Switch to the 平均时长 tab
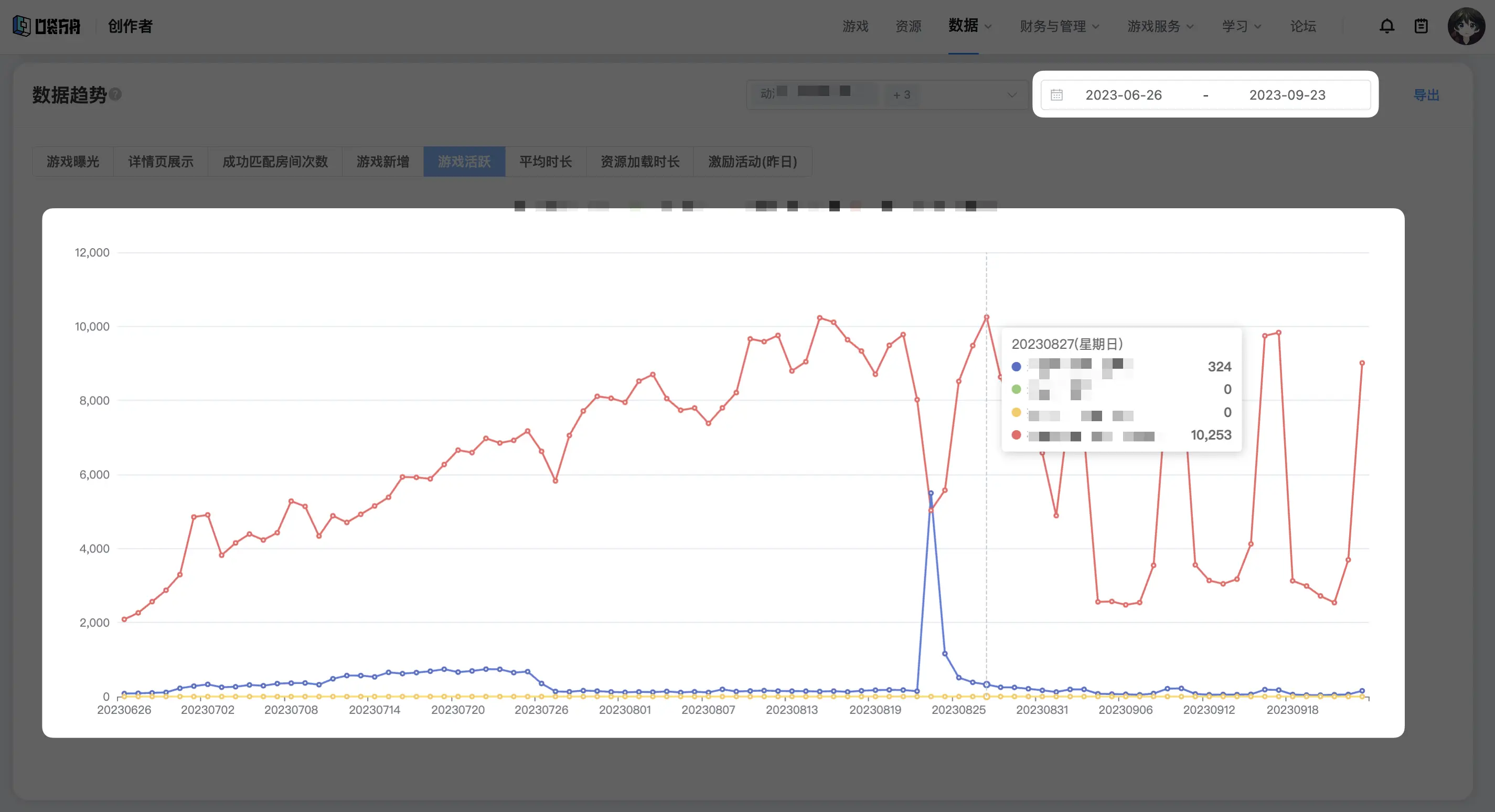The image size is (1495, 812). [546, 162]
